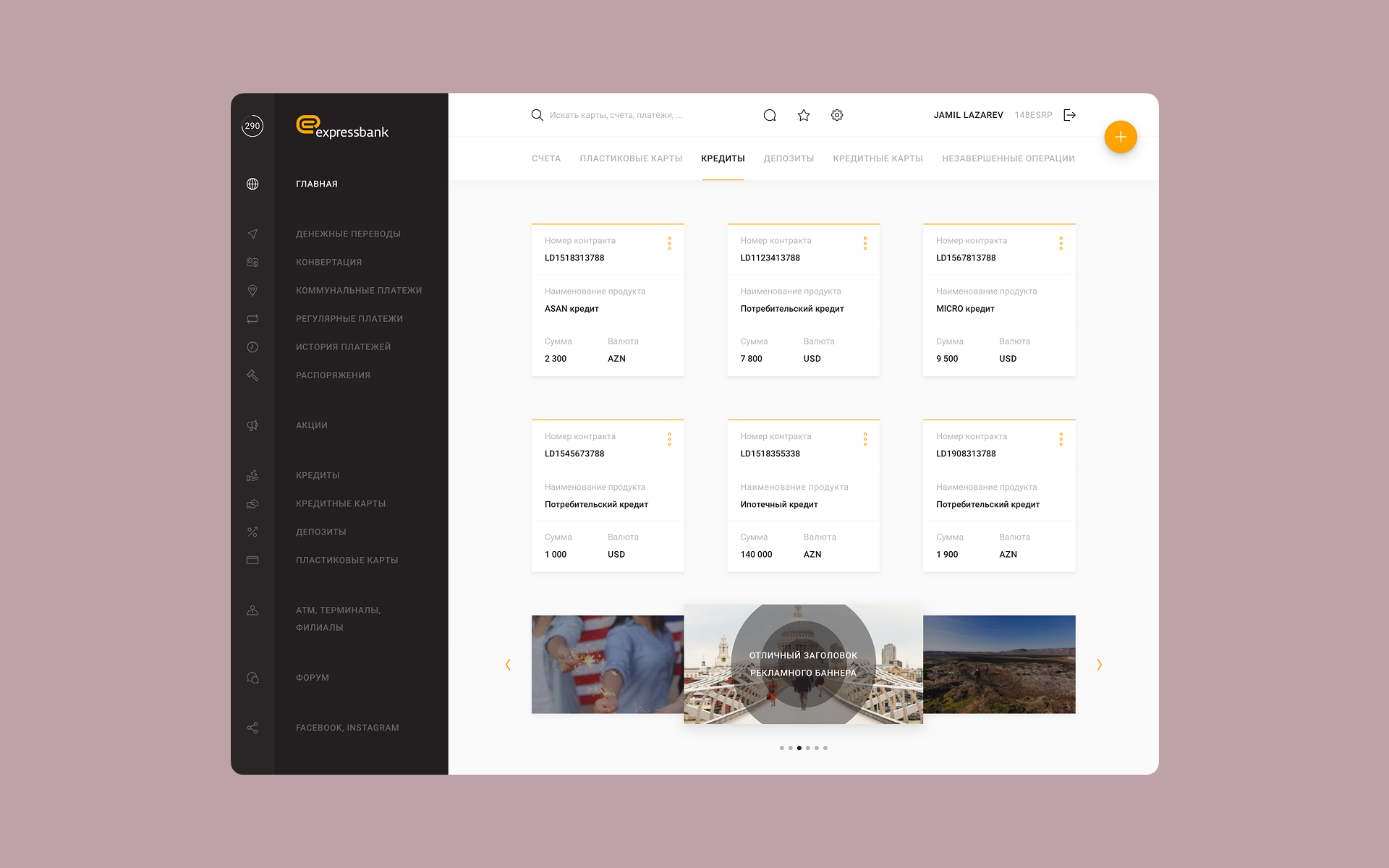
Task: Click the payment history clock icon
Action: click(x=252, y=347)
